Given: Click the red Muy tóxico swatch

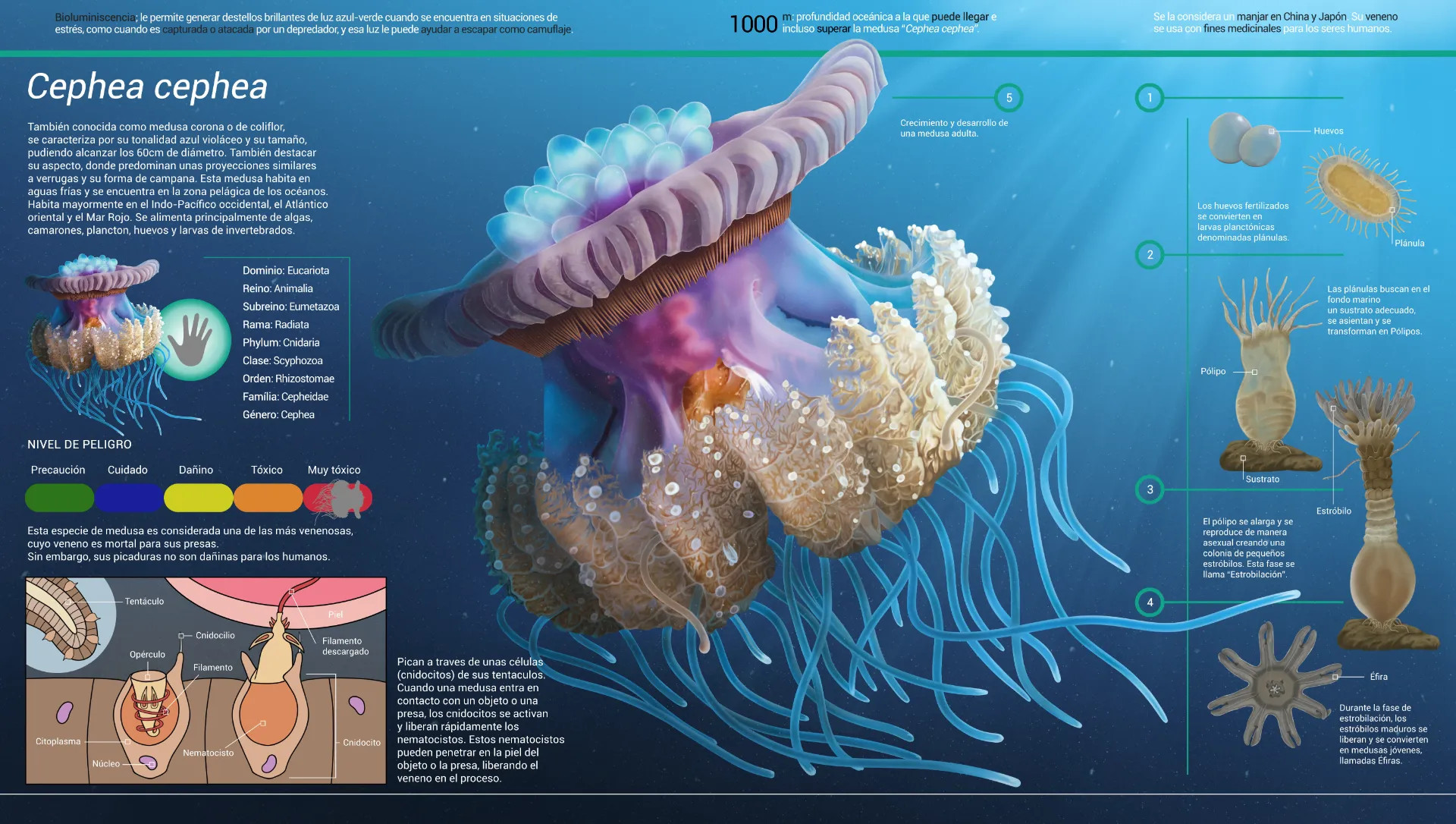Looking at the screenshot, I should pyautogui.click(x=337, y=498).
